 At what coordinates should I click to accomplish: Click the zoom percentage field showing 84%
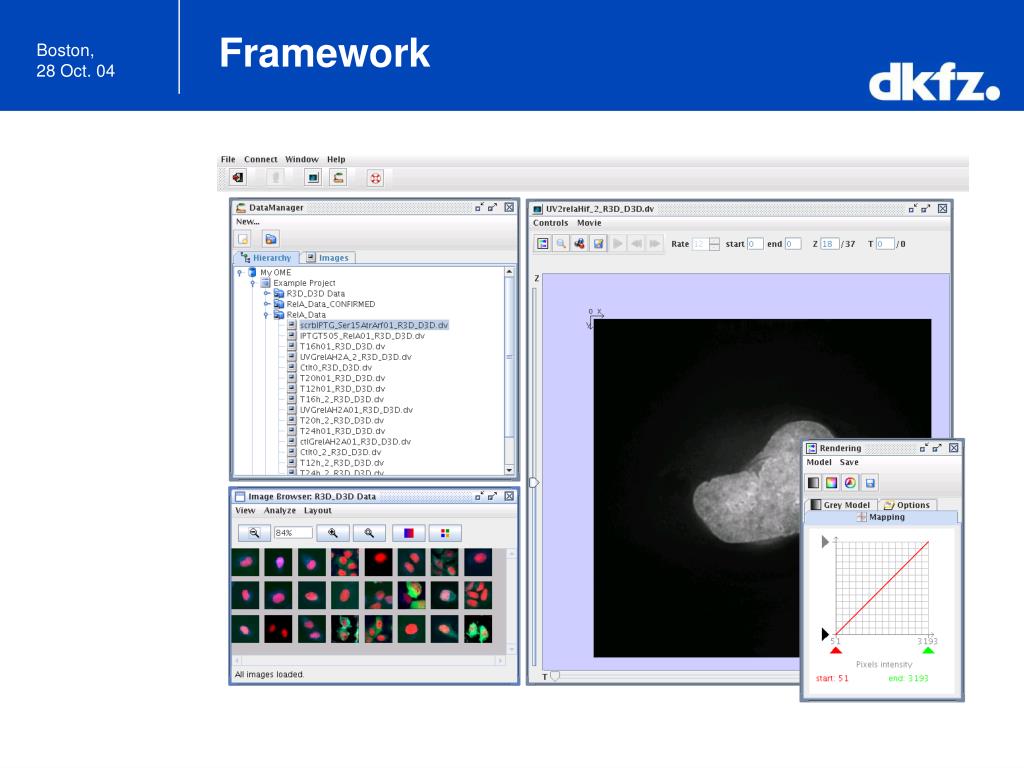[x=293, y=533]
